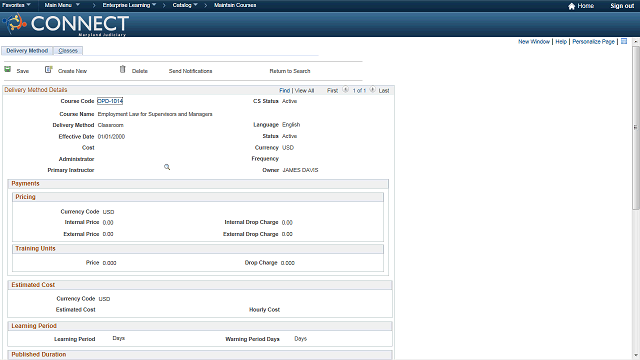Click the Training Units section header
Screen dimensions: 640x360
pos(198,249)
